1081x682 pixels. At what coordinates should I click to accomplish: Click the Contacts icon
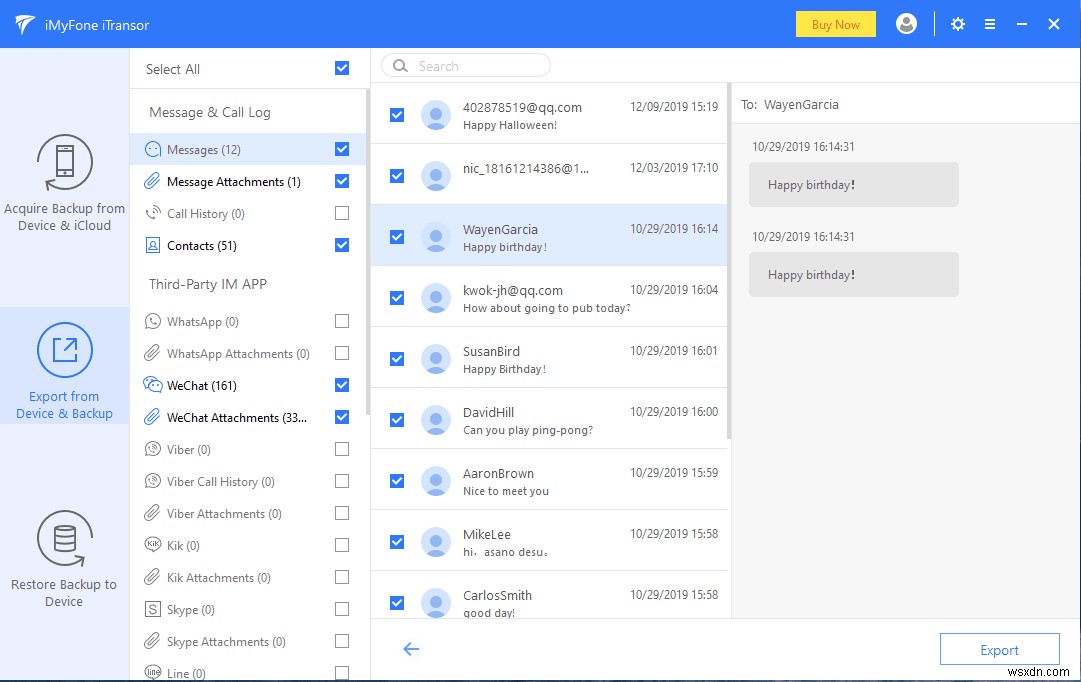(x=153, y=245)
